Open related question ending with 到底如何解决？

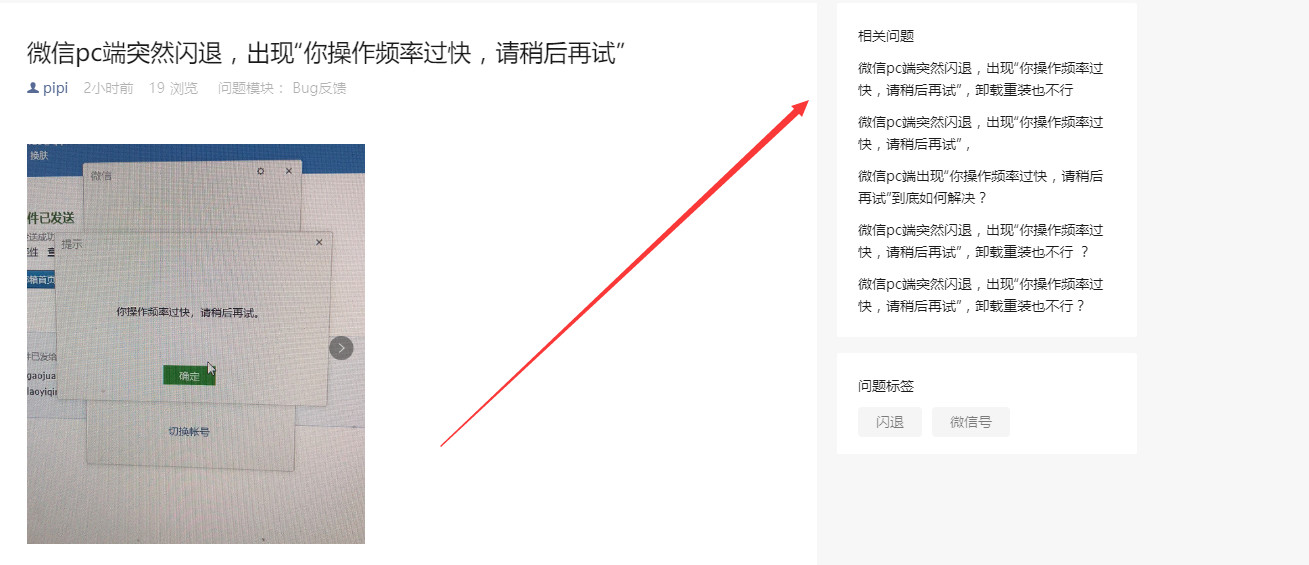click(981, 187)
